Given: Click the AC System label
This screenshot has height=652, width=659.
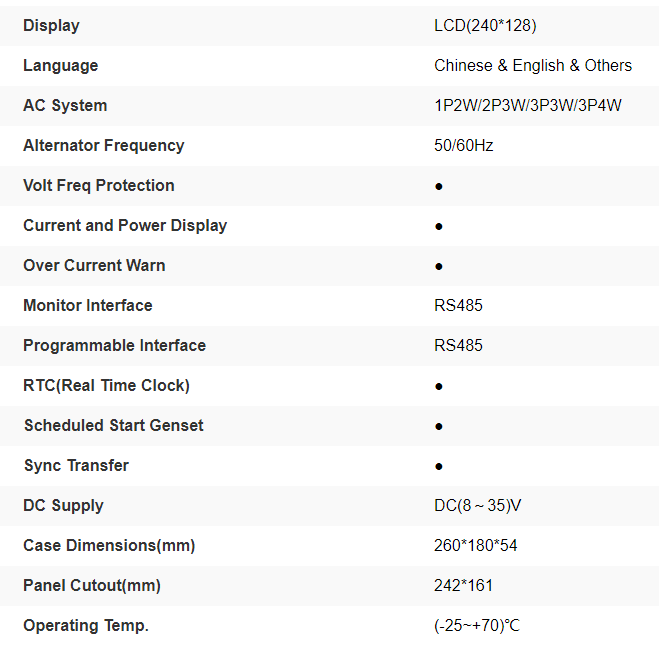Looking at the screenshot, I should (x=65, y=105).
